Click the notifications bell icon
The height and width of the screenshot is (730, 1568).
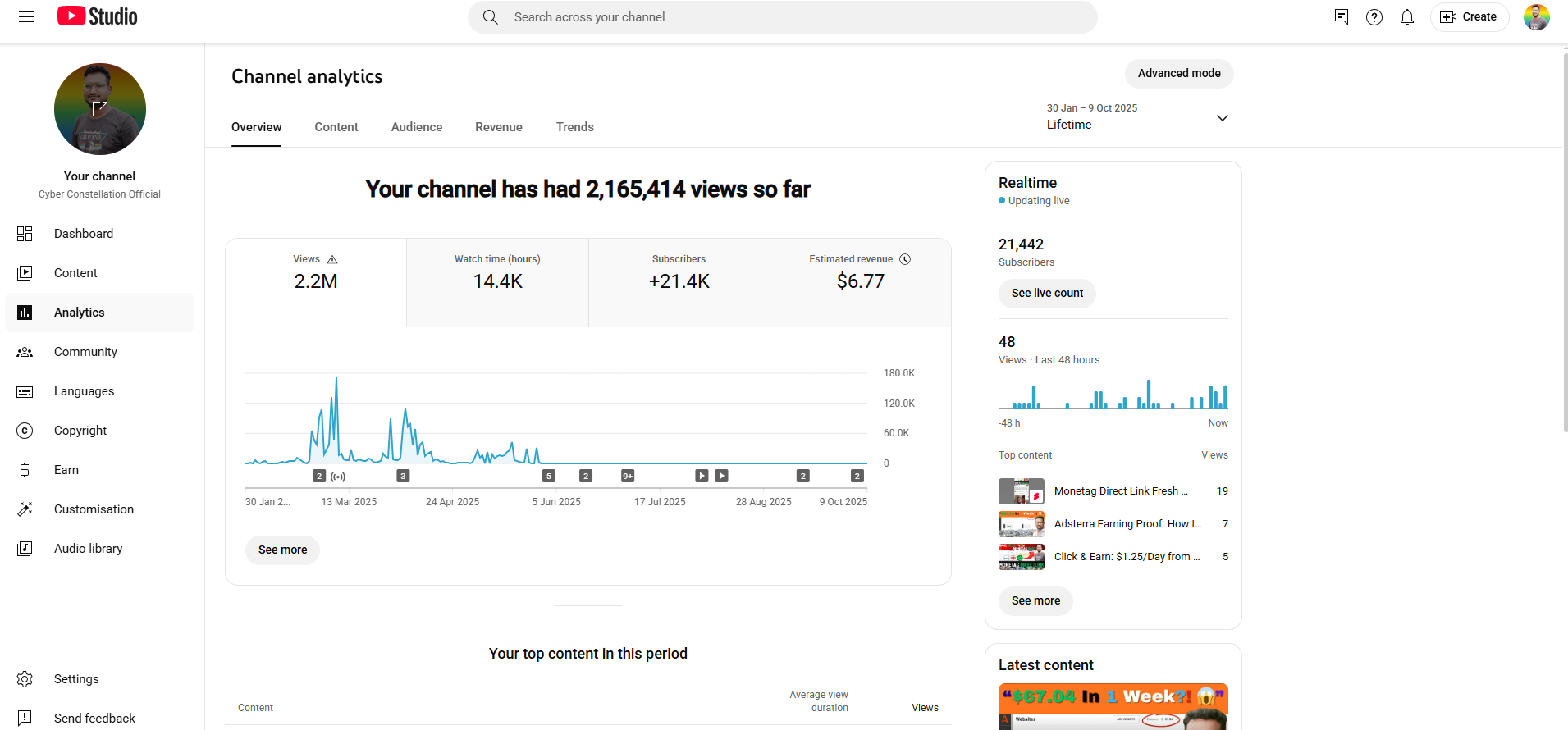tap(1406, 17)
